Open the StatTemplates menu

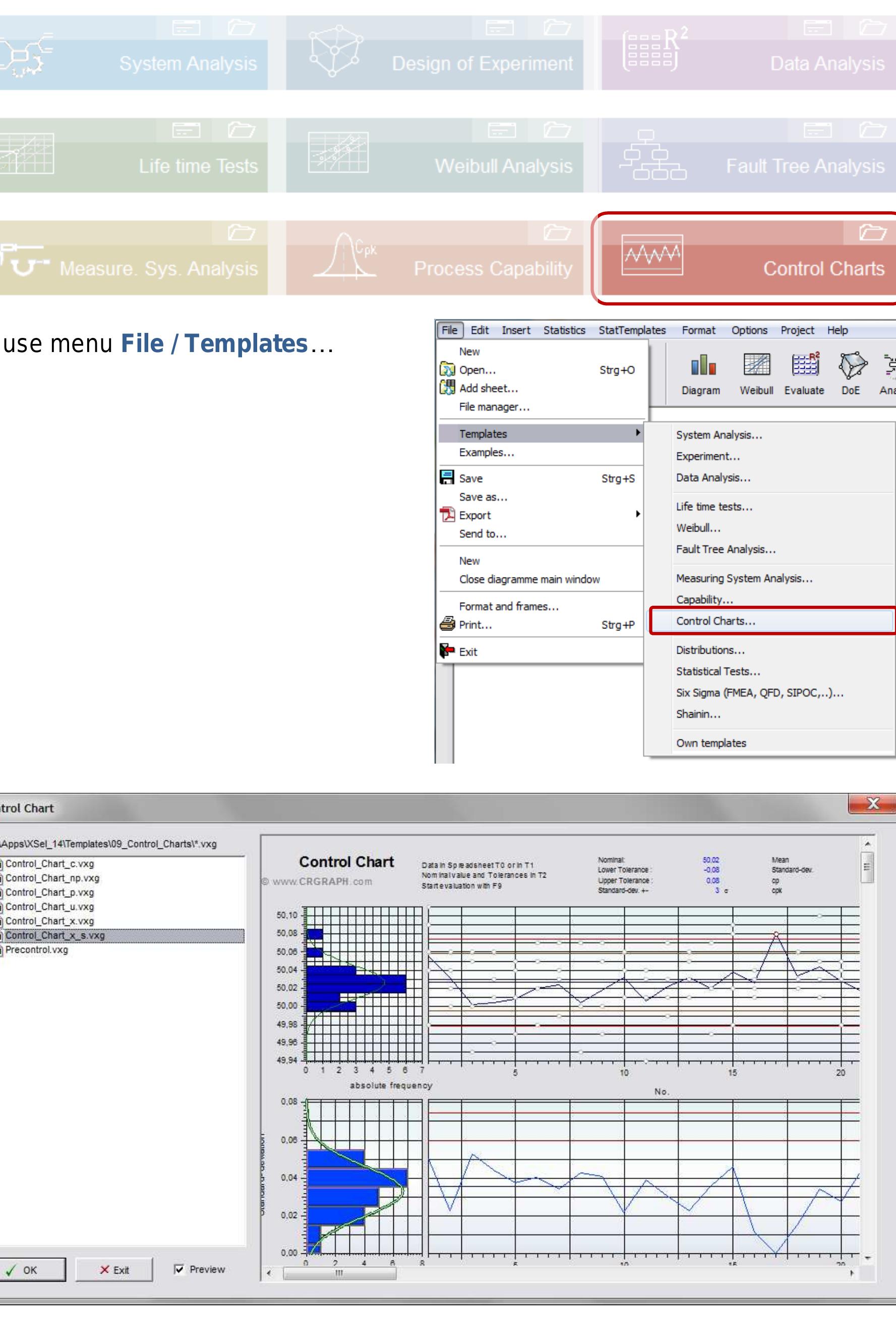632,330
